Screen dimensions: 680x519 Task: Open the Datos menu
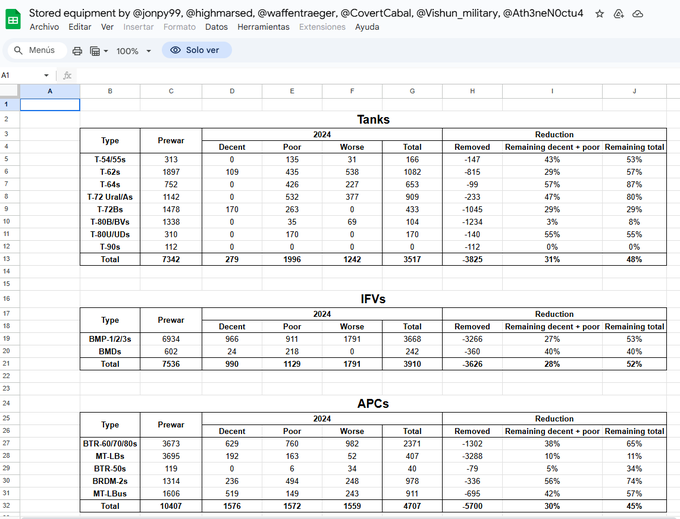(216, 27)
